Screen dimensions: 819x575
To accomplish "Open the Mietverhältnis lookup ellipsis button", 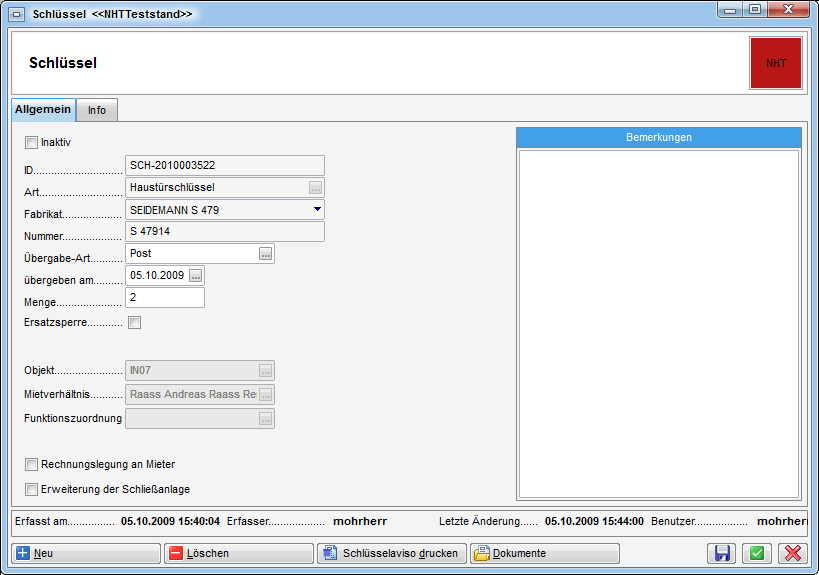I will coord(265,395).
